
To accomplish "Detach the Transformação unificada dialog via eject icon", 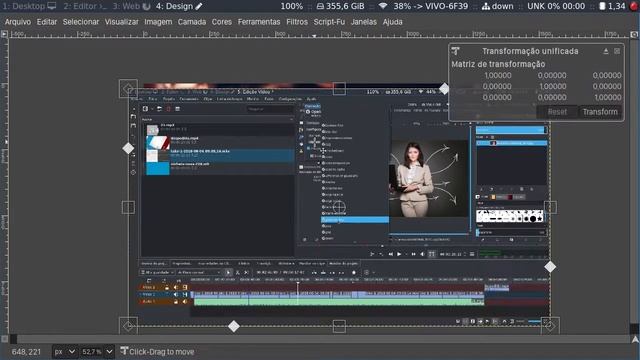I will coord(606,51).
